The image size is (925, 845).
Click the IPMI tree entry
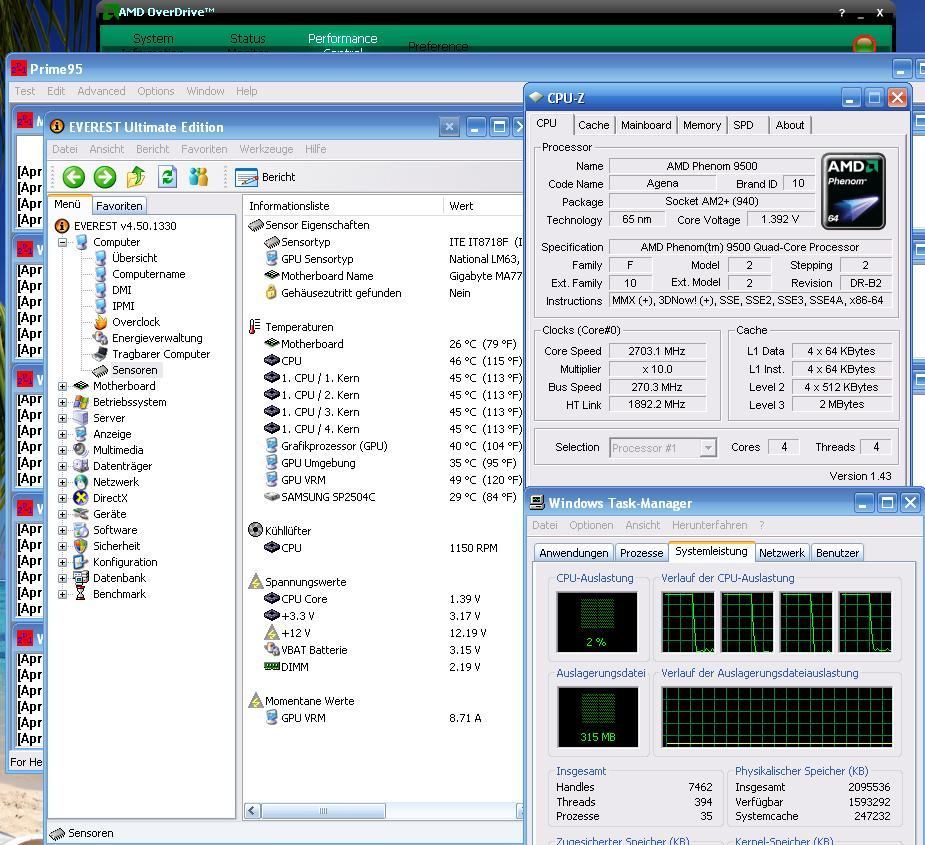pyautogui.click(x=123, y=306)
